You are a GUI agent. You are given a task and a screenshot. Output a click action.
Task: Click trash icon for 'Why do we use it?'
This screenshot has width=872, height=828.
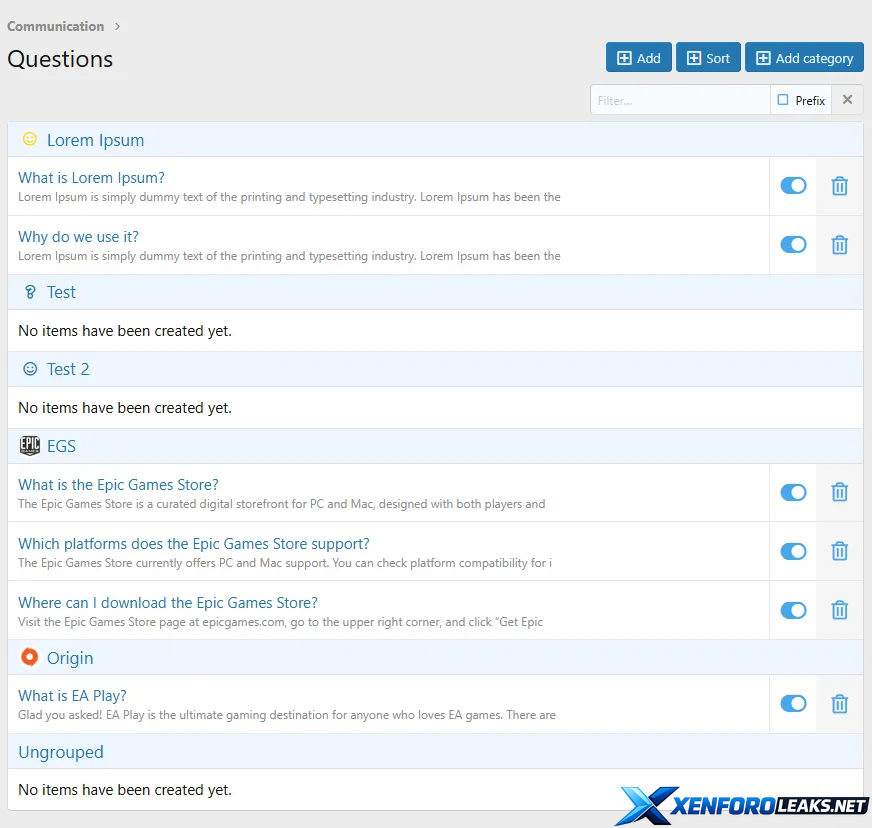point(839,245)
